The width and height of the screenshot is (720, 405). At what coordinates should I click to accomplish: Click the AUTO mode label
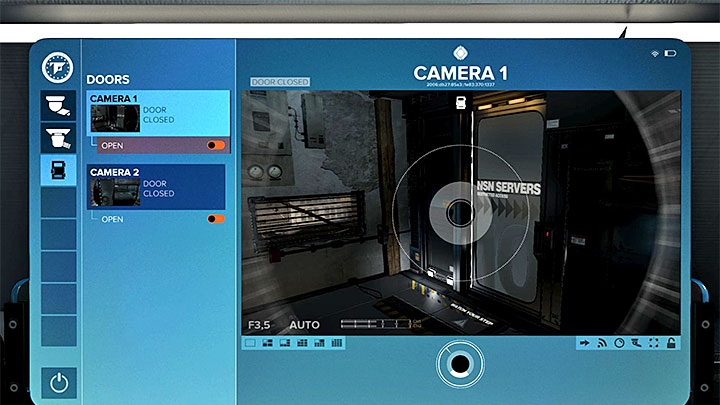[x=304, y=325]
